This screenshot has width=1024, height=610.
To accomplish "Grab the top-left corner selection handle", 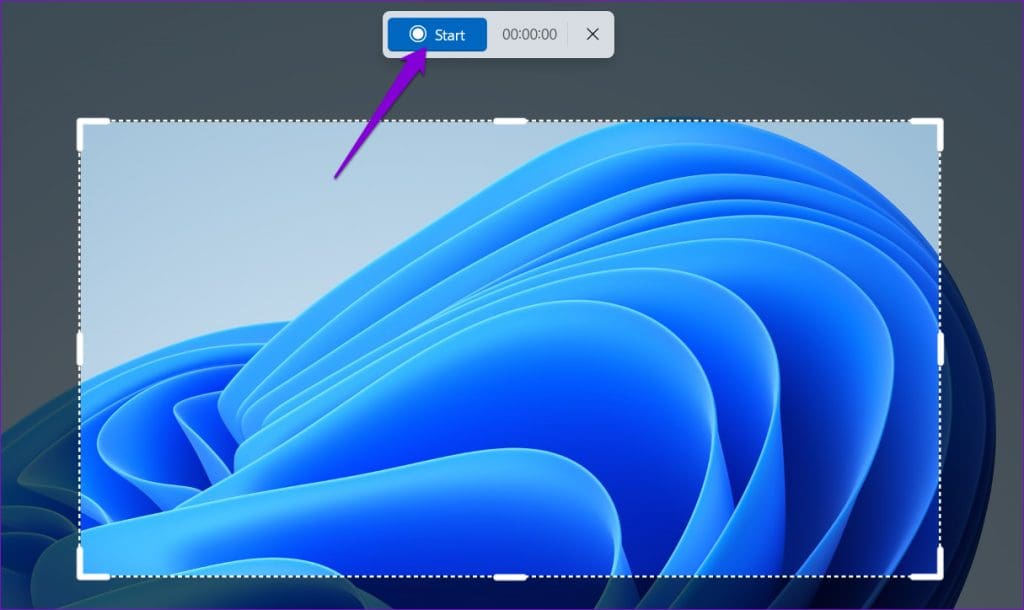I will click(x=92, y=134).
